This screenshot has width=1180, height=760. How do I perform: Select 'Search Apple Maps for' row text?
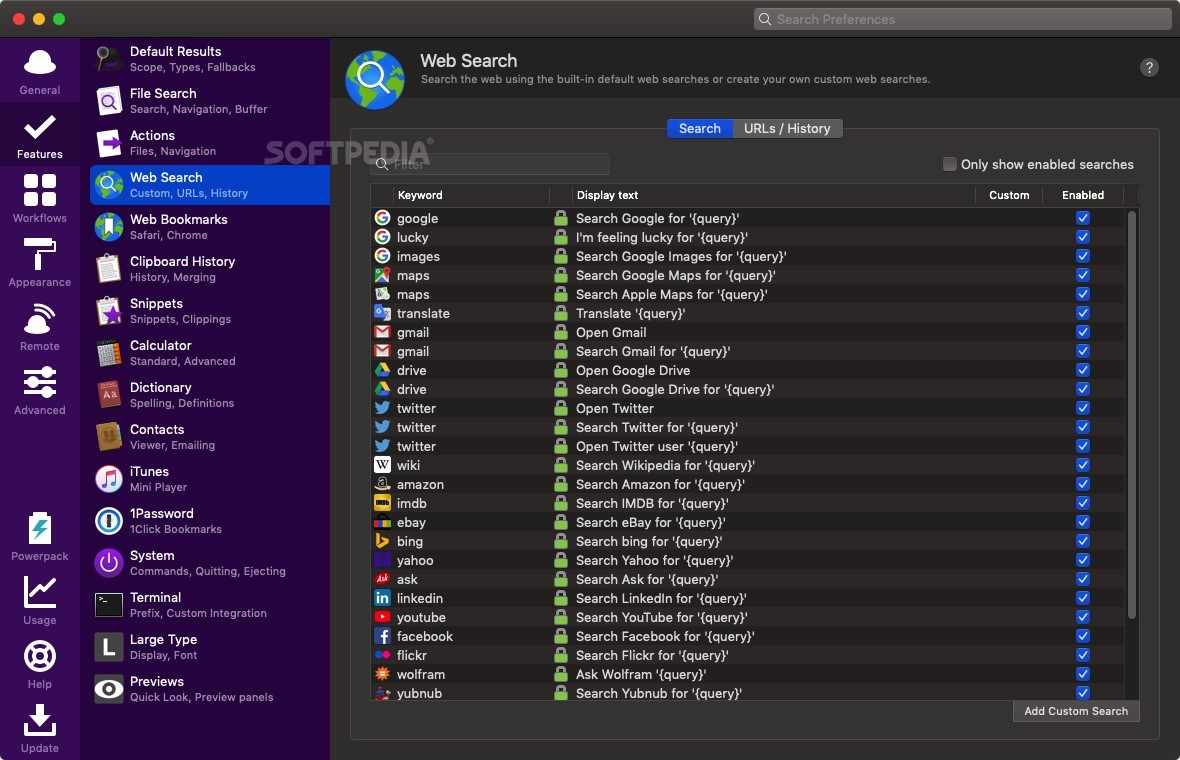click(671, 294)
